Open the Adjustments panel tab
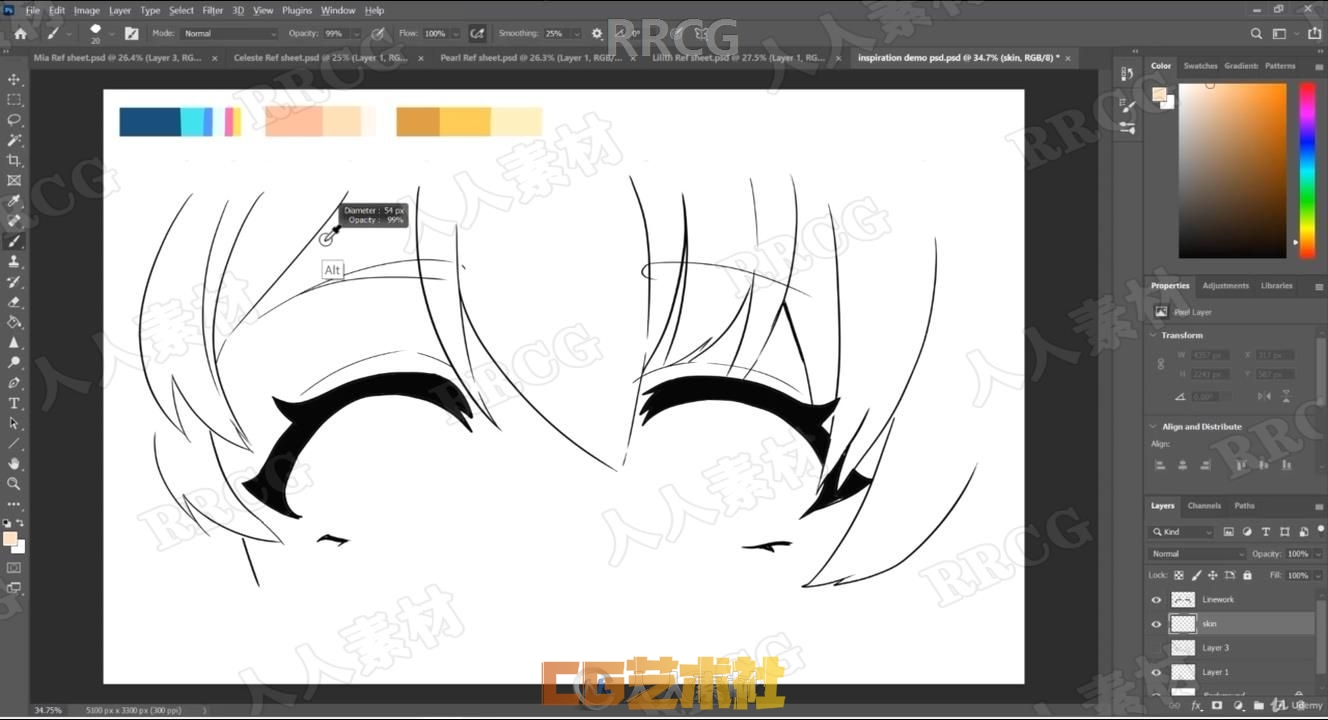This screenshot has width=1328, height=720. pos(1225,286)
